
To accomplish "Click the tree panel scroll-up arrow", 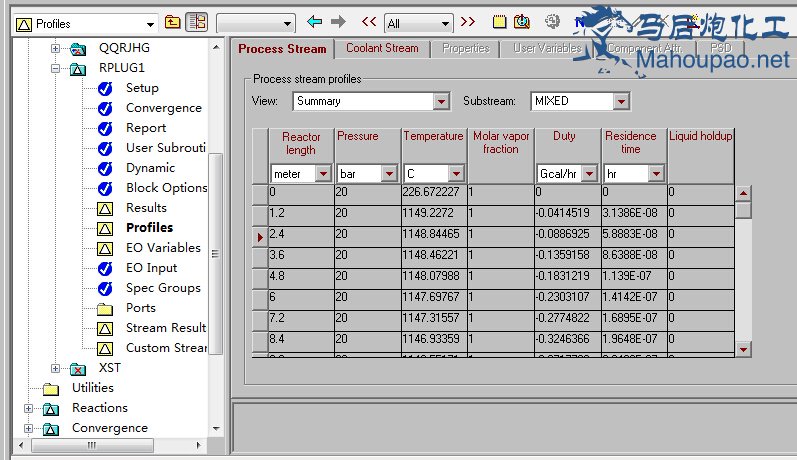I will click(x=216, y=47).
